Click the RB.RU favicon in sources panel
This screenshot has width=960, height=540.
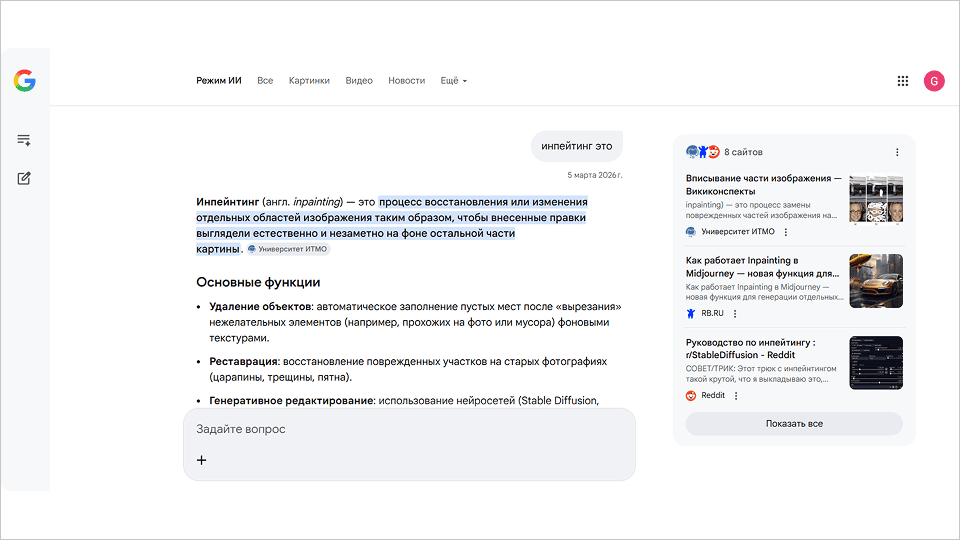point(691,313)
